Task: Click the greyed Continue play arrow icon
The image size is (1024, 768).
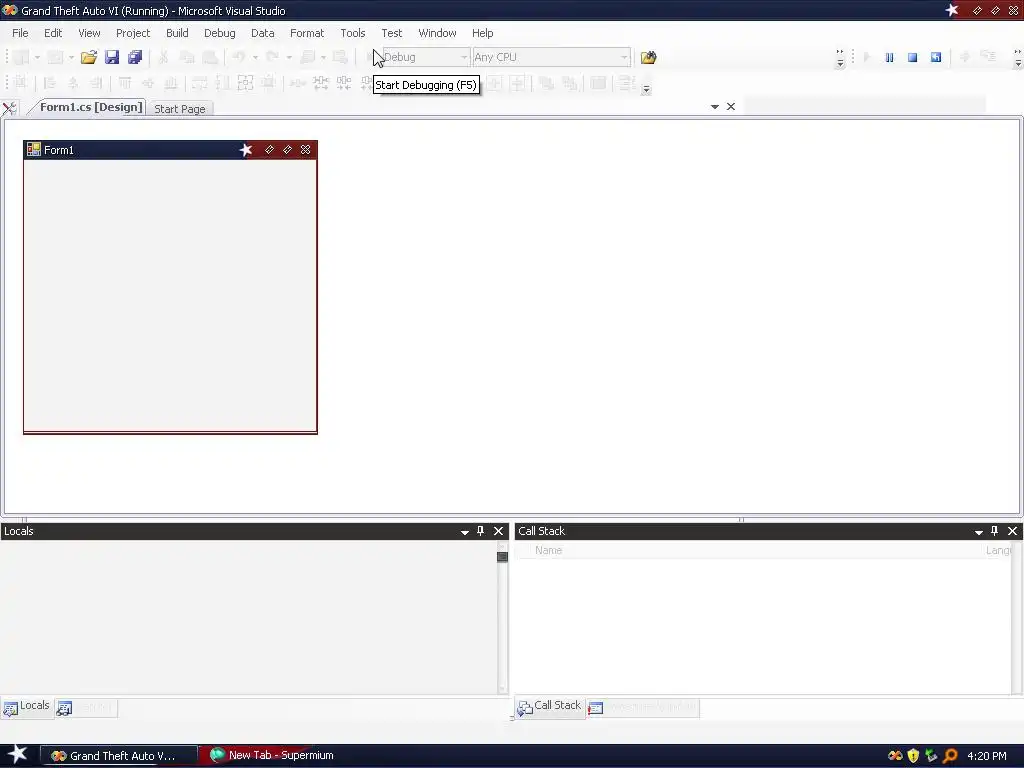Action: pos(867,57)
